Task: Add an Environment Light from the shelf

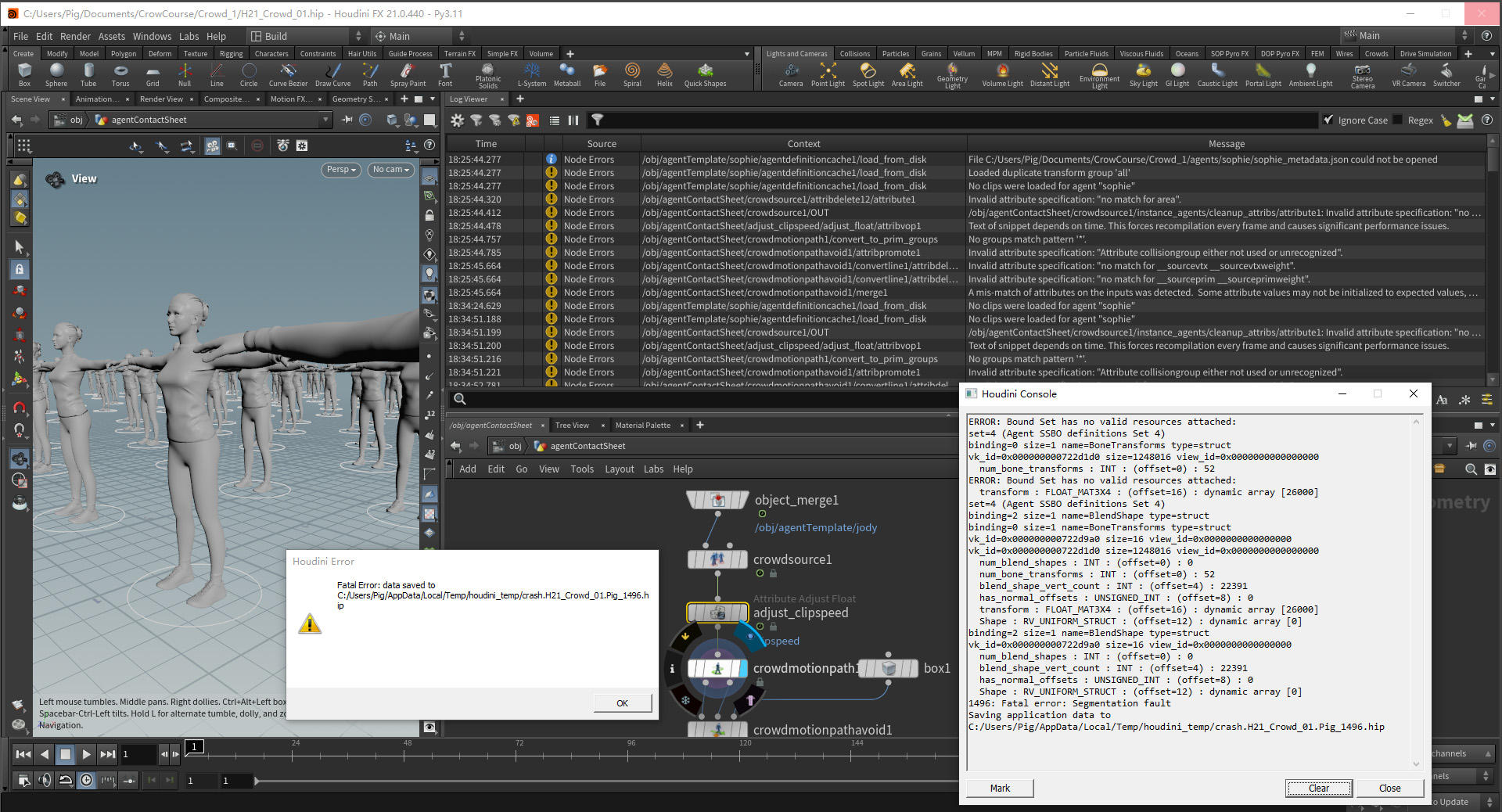Action: tap(1100, 76)
